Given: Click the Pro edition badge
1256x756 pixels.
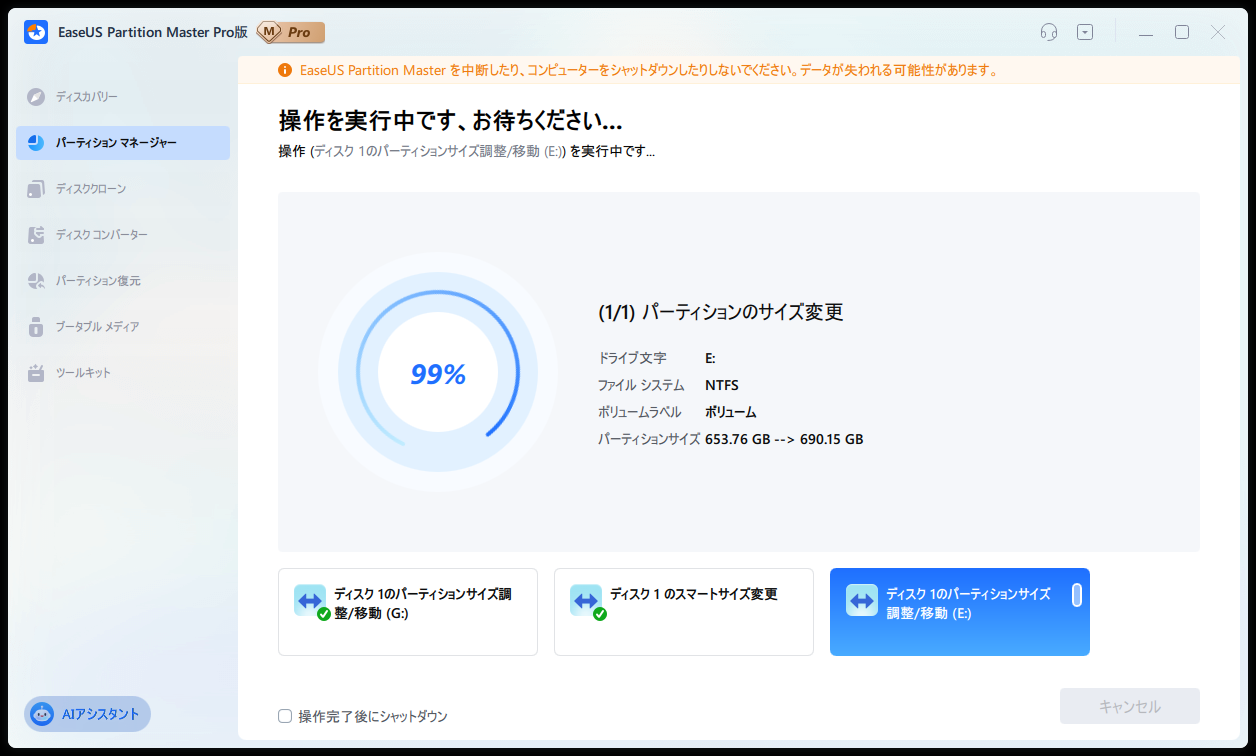Looking at the screenshot, I should (x=290, y=32).
